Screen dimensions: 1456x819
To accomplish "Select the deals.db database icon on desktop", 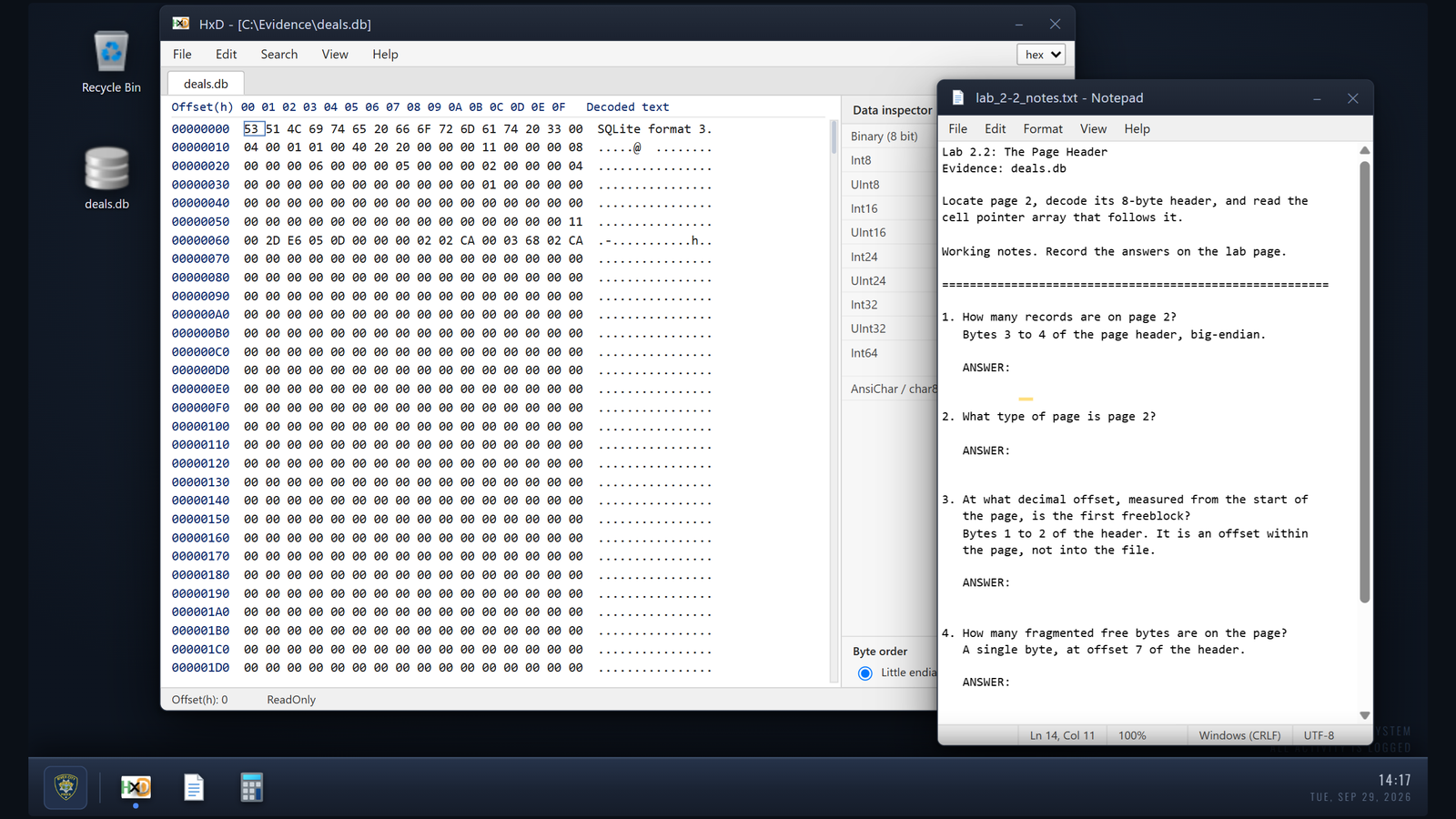I will (107, 178).
